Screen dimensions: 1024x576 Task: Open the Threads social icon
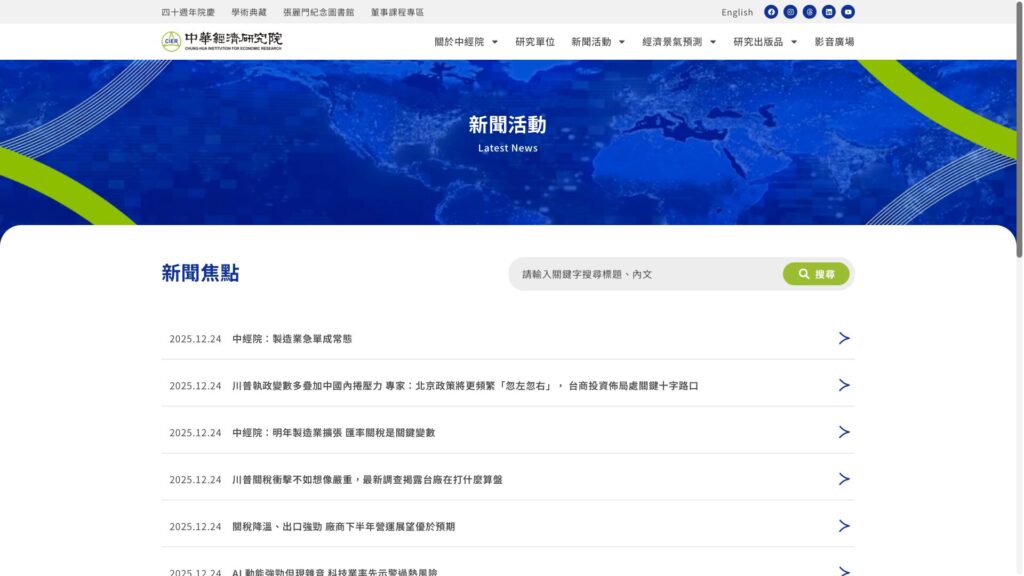pyautogui.click(x=810, y=12)
